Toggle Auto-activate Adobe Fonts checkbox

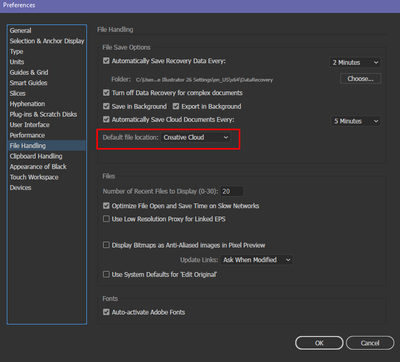[106, 312]
